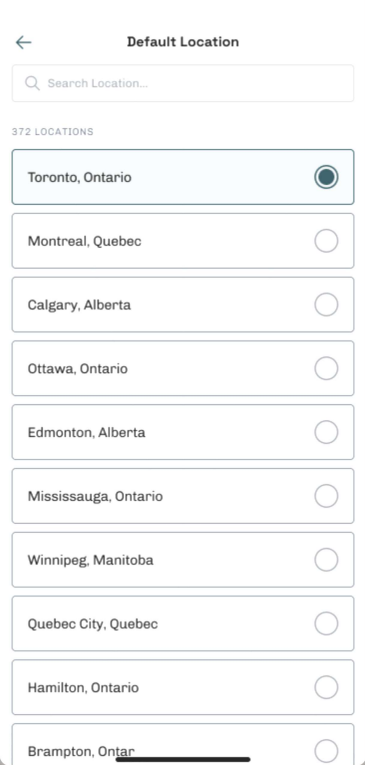This screenshot has width=365, height=765.
Task: Pick Ottawa, Ontario text label
Action: (78, 369)
